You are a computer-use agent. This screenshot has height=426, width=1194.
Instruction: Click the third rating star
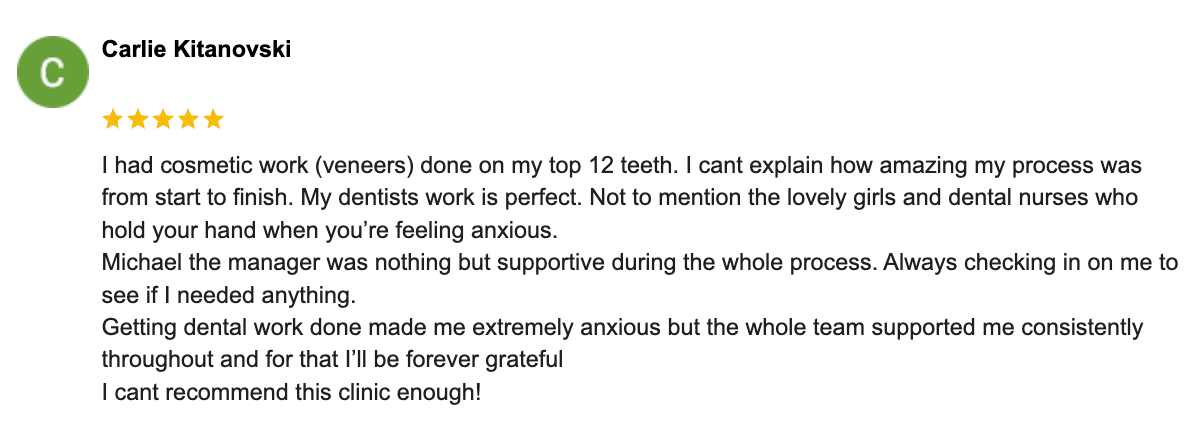pos(162,120)
